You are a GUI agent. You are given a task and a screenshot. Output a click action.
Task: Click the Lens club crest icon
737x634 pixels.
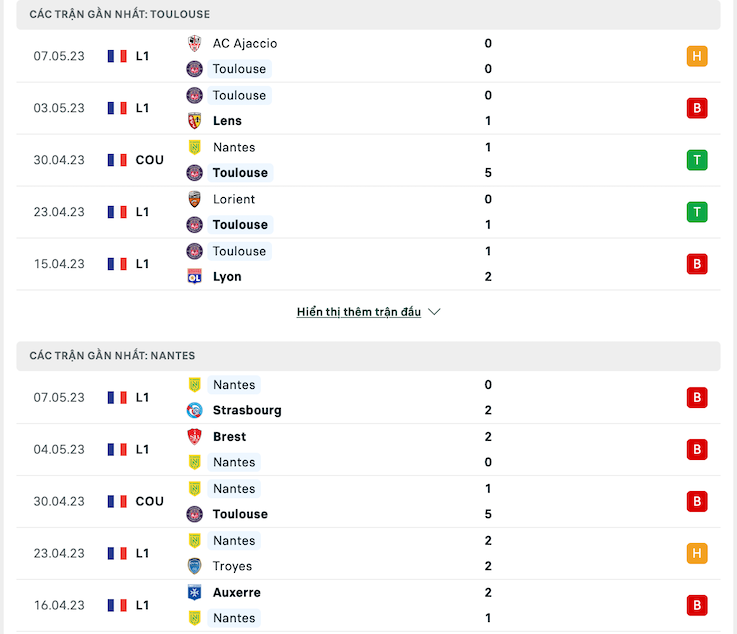click(194, 121)
